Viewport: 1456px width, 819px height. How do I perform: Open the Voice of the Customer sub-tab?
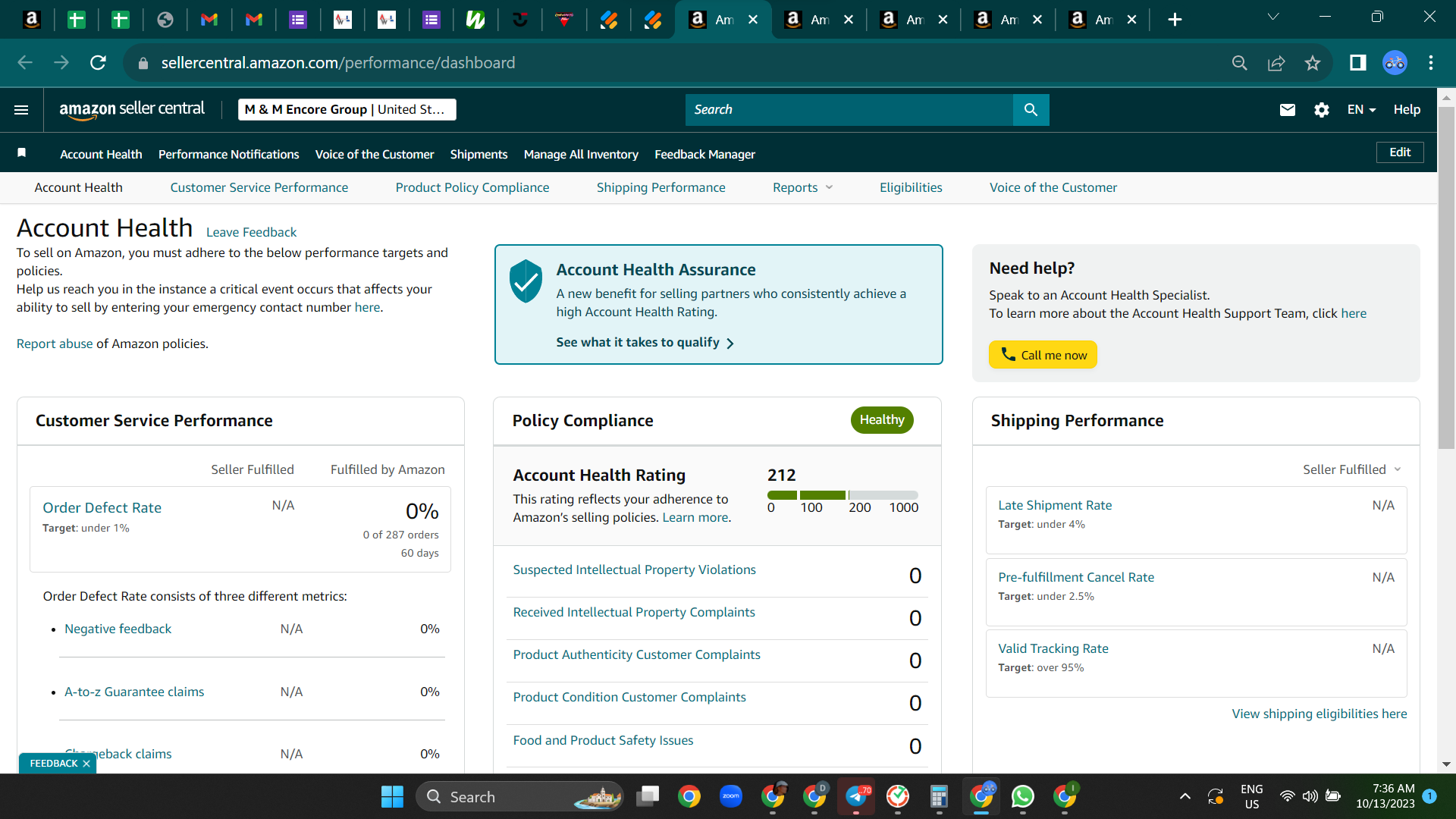(1053, 187)
